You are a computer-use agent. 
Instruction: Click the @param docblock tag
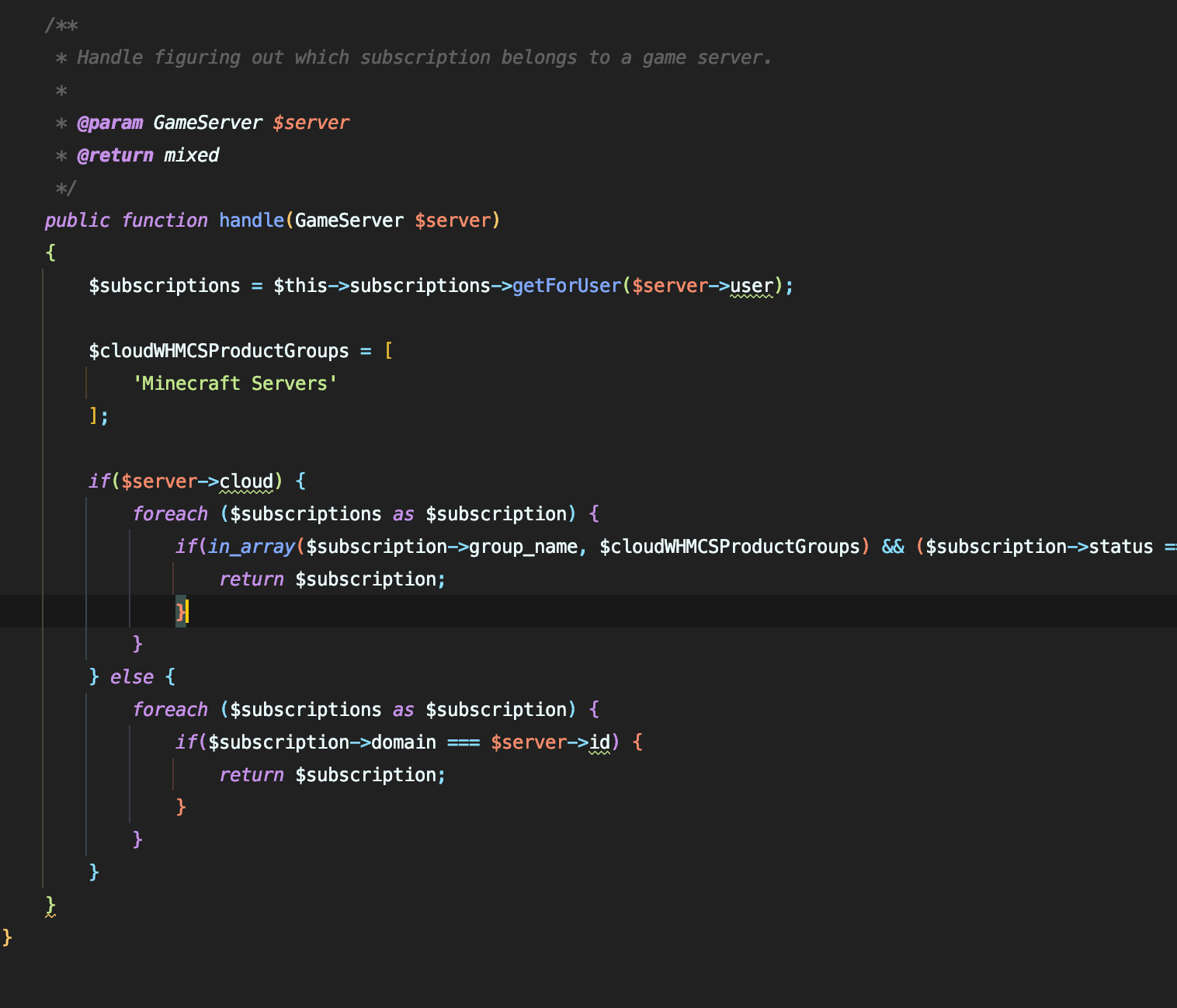(x=109, y=123)
